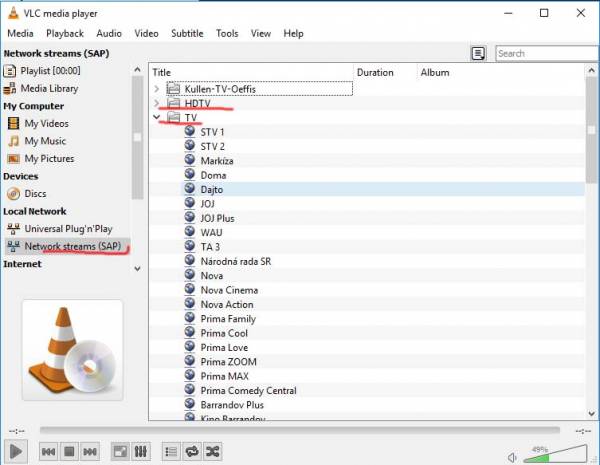Select the STV 2 stream icon
Image resolution: width=600 pixels, height=465 pixels.
click(190, 145)
